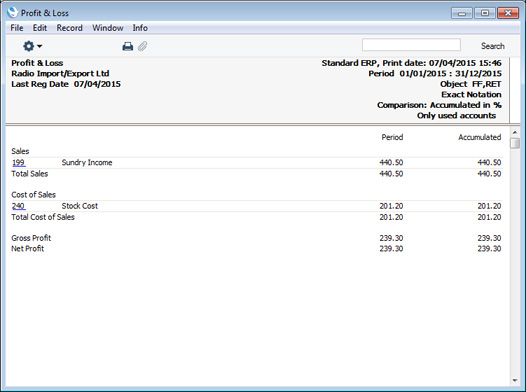Screen dimensions: 526x392
Task: Click the Total Sales row label
Action: click(30, 174)
